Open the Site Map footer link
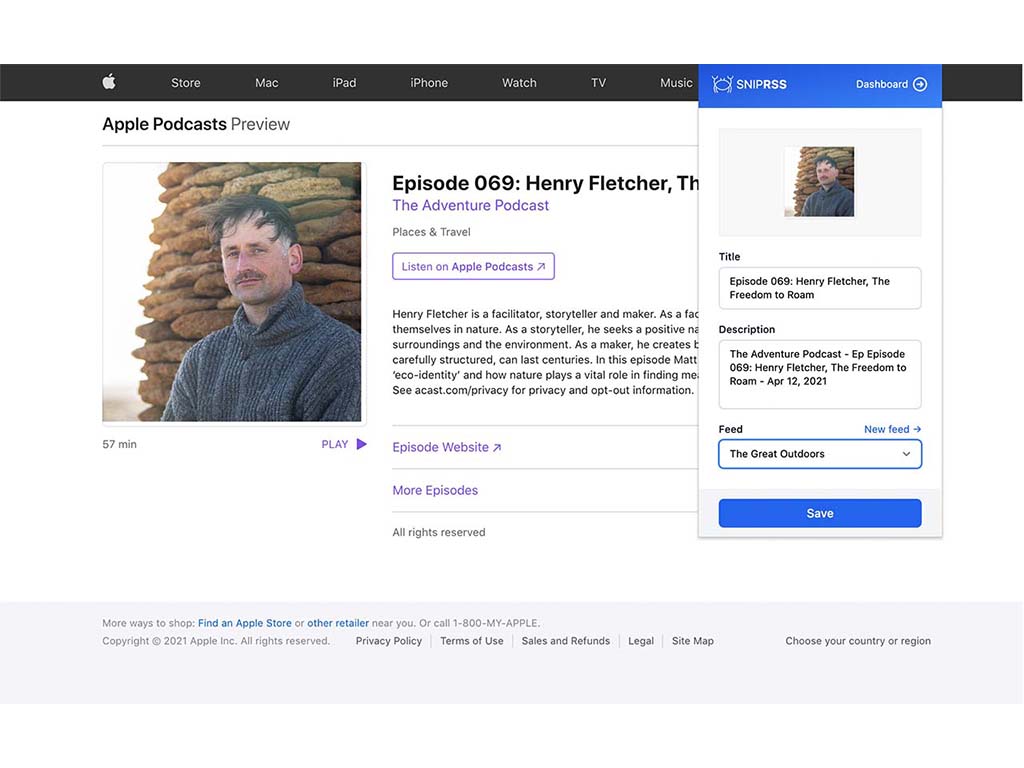This screenshot has width=1024, height=768. tap(692, 641)
